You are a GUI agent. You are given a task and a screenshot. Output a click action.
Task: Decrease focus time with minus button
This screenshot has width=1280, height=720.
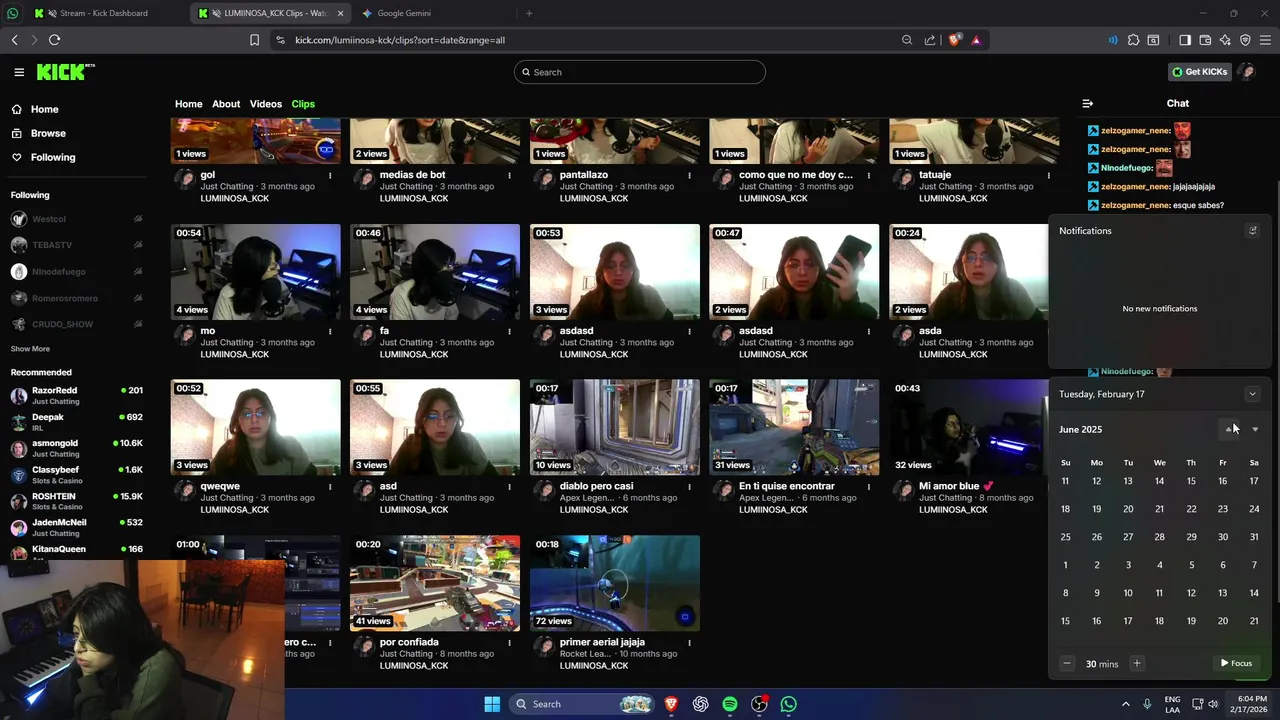pyautogui.click(x=1067, y=663)
